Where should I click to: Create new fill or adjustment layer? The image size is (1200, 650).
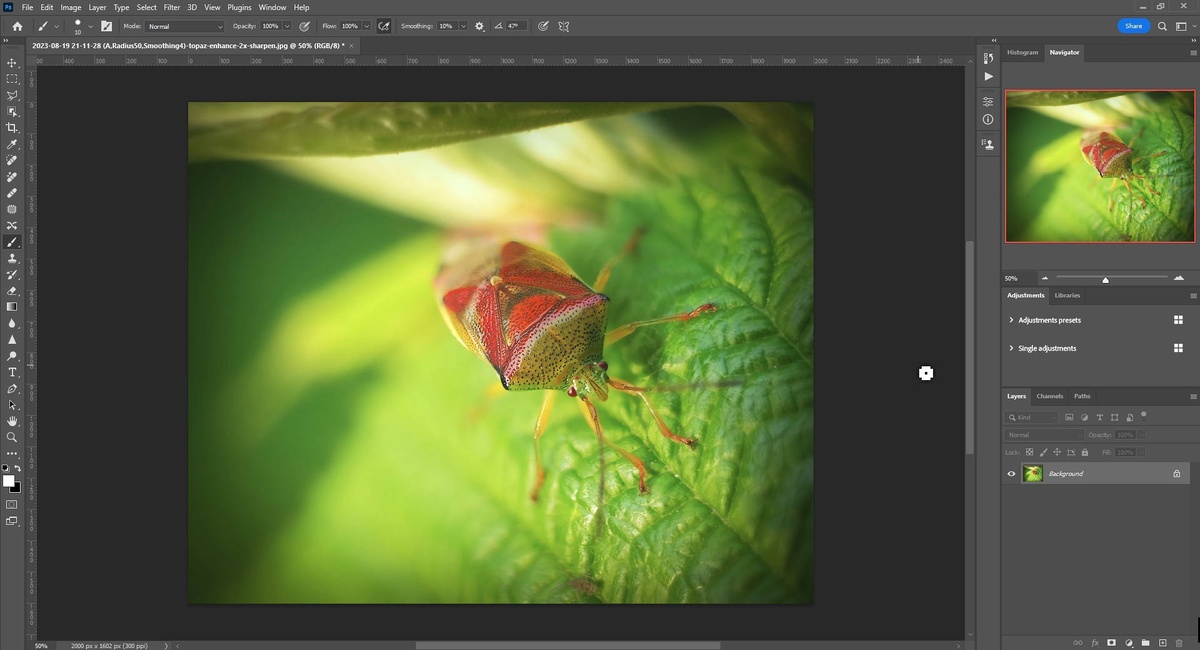[1128, 642]
